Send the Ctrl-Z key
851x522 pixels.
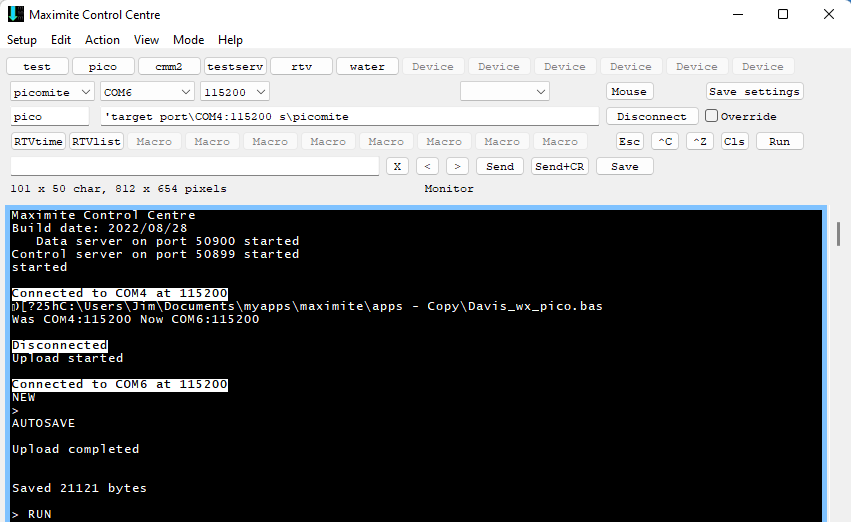[x=700, y=141]
